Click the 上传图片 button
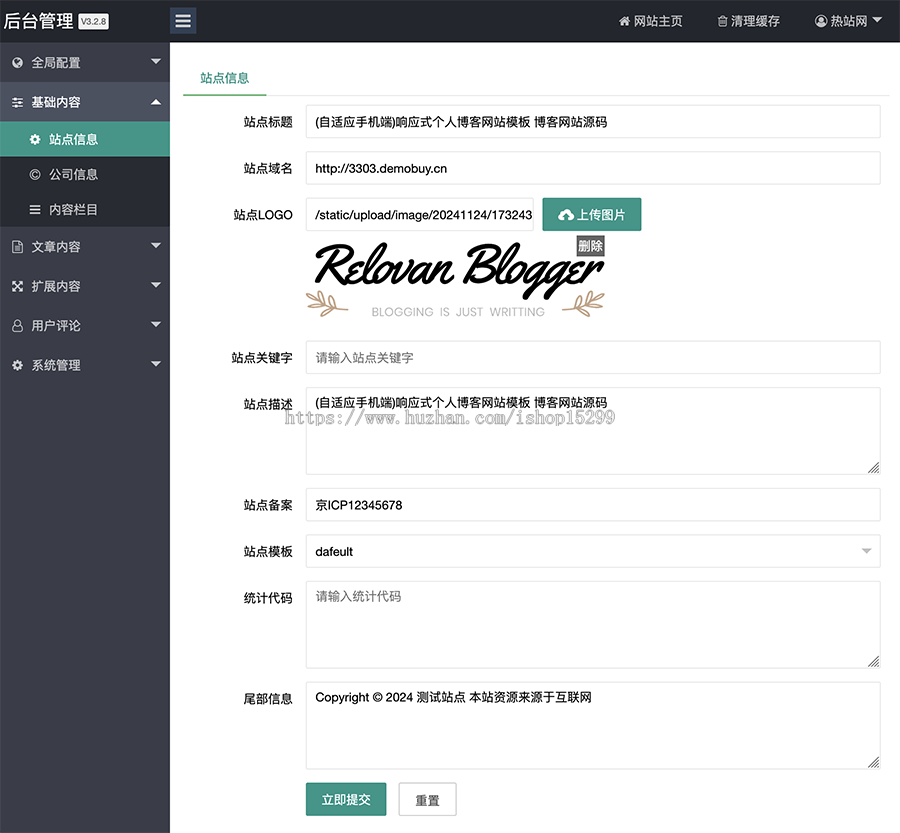The width and height of the screenshot is (900, 833). (592, 215)
